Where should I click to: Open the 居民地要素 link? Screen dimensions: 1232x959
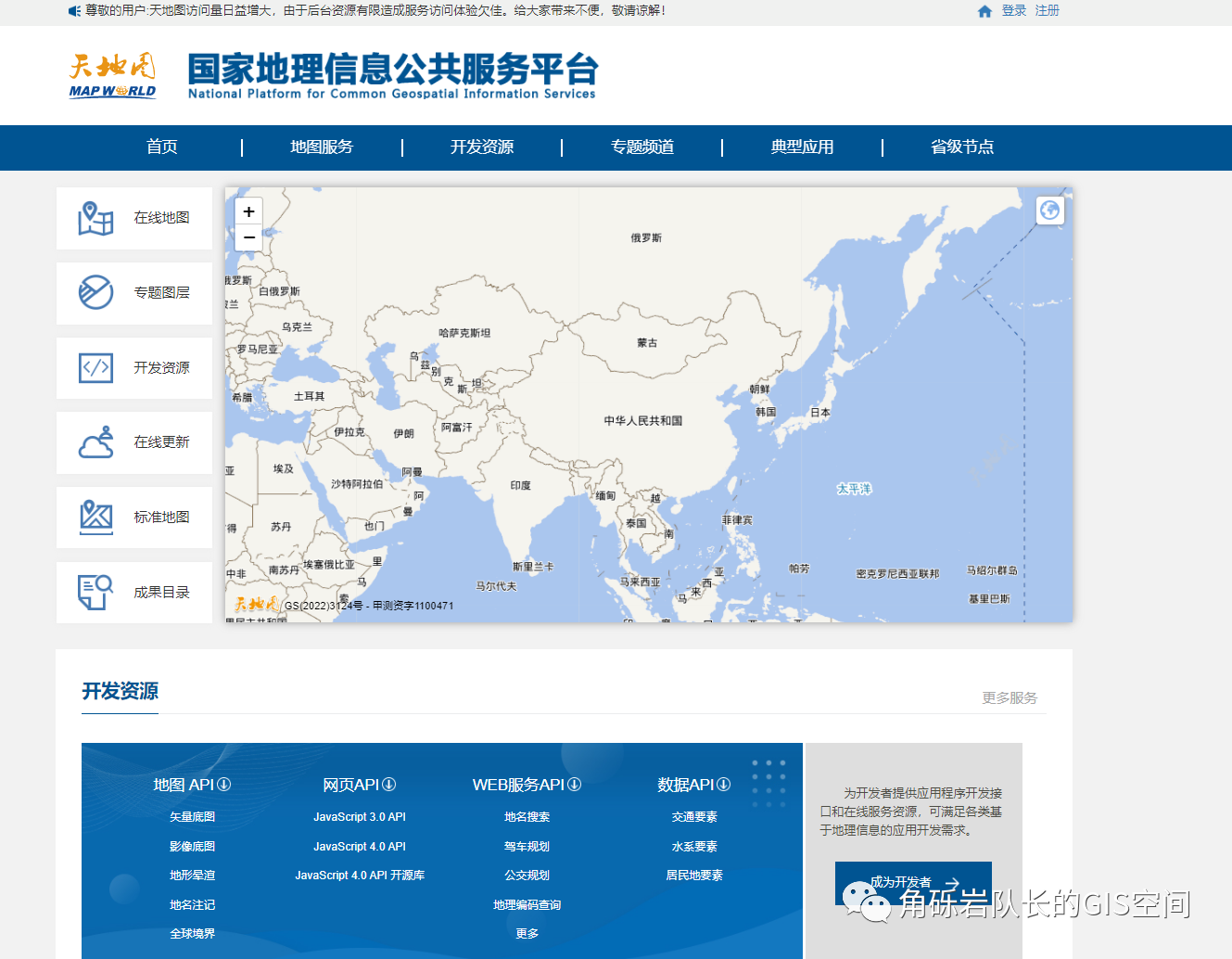(694, 876)
